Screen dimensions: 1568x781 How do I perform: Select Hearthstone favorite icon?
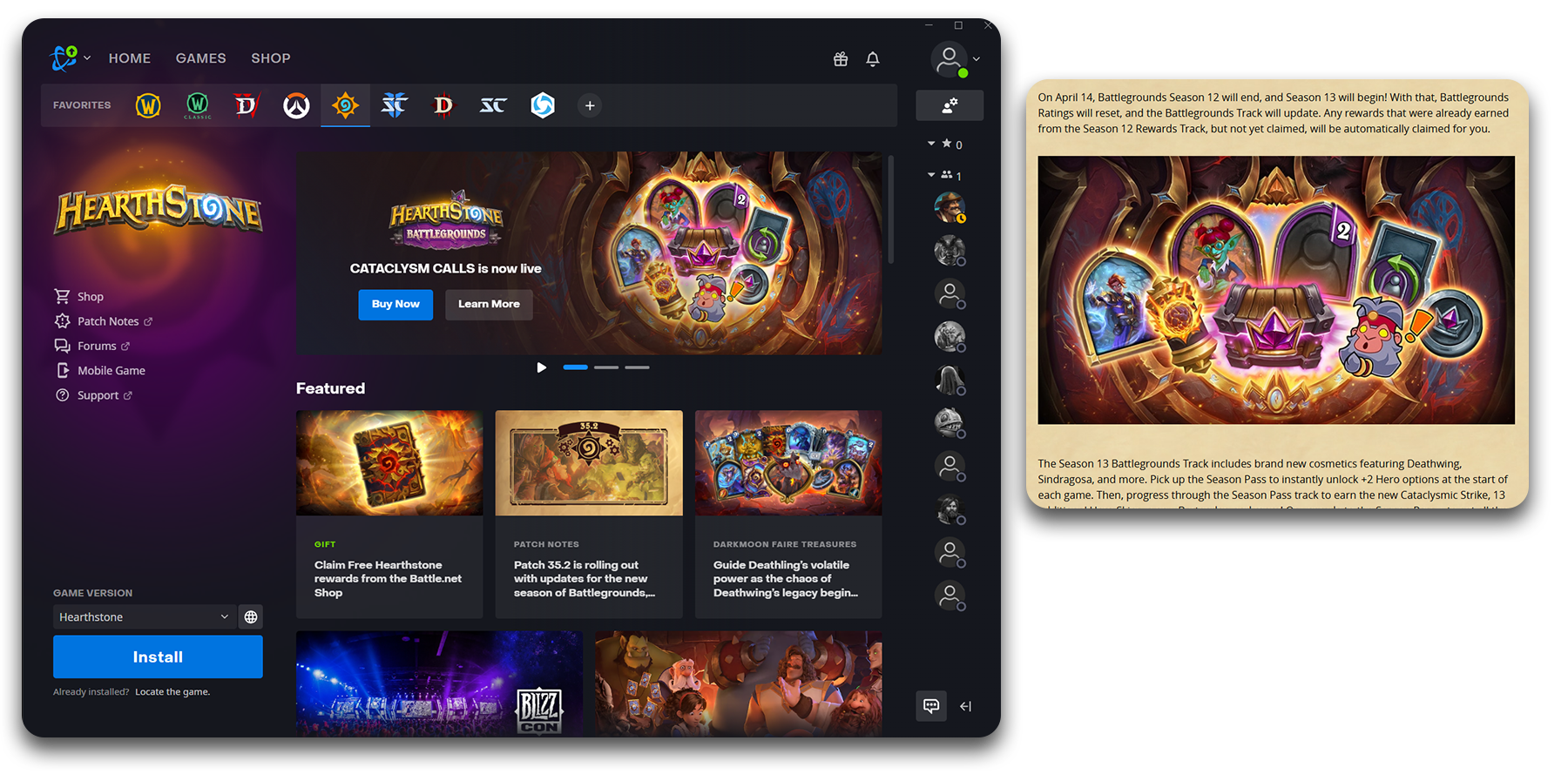pyautogui.click(x=345, y=105)
